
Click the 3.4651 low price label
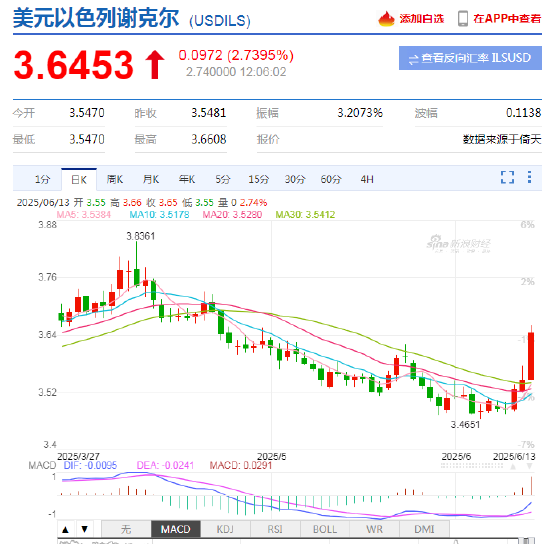pyautogui.click(x=465, y=425)
